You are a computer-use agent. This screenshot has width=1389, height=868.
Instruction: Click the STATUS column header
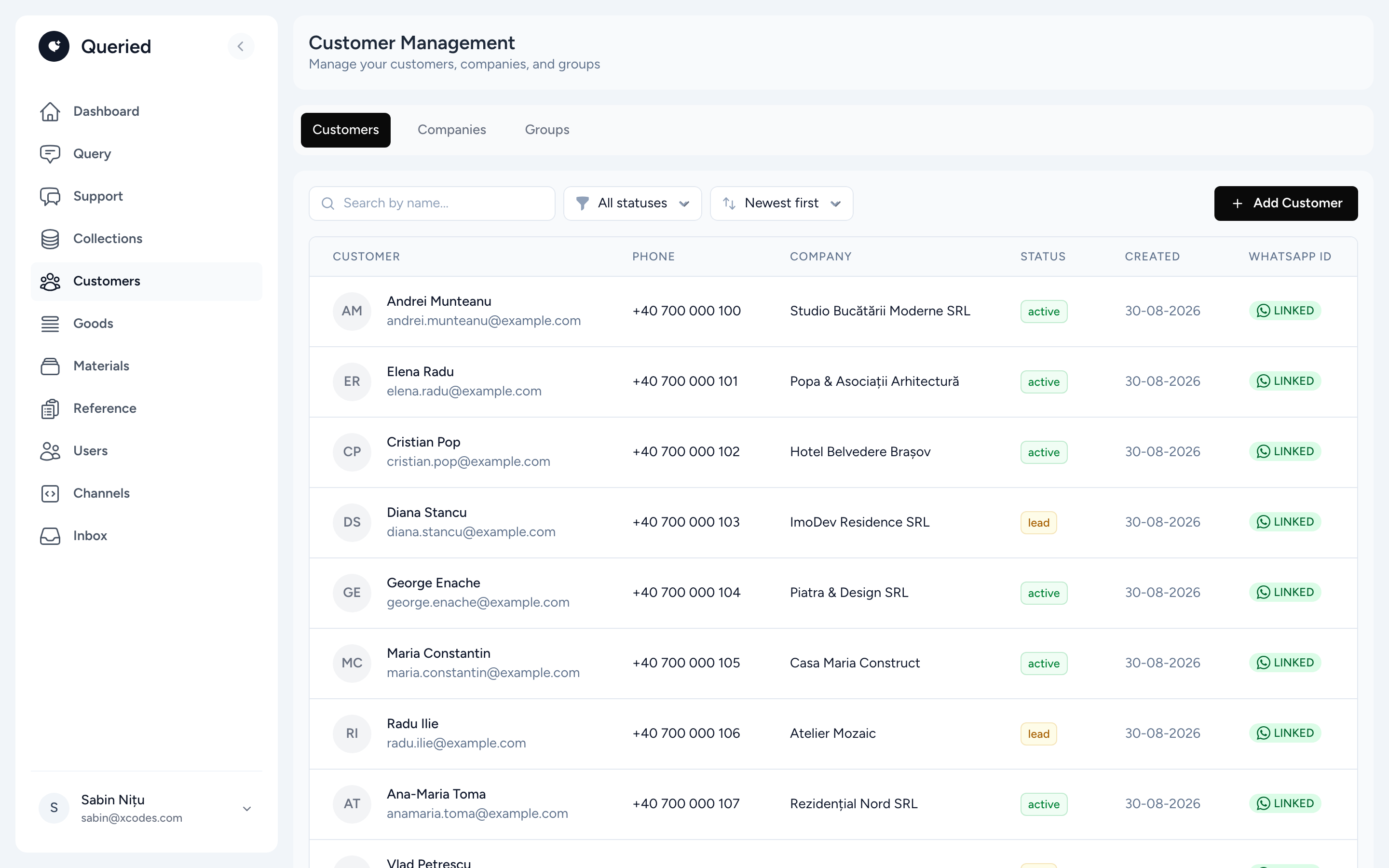pos(1043,257)
